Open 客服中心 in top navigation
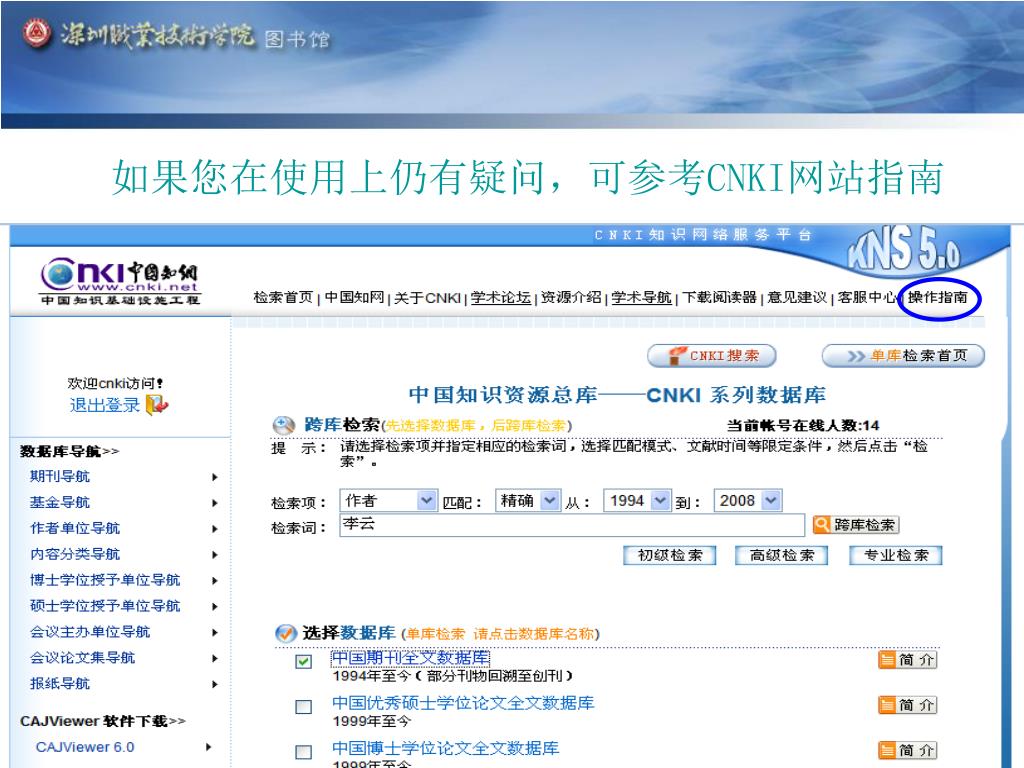Viewport: 1024px width, 768px height. click(867, 298)
